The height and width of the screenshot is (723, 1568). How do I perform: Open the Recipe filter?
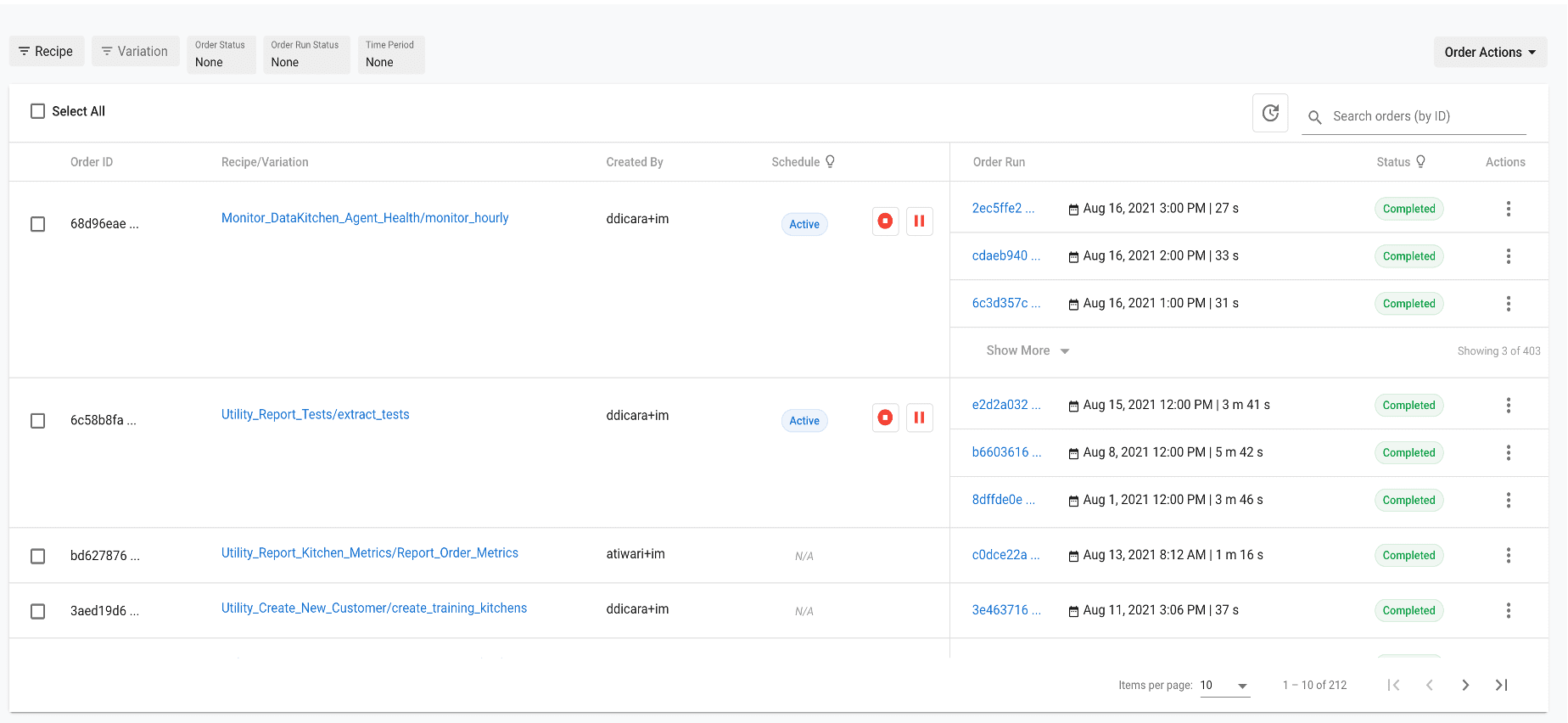point(47,52)
